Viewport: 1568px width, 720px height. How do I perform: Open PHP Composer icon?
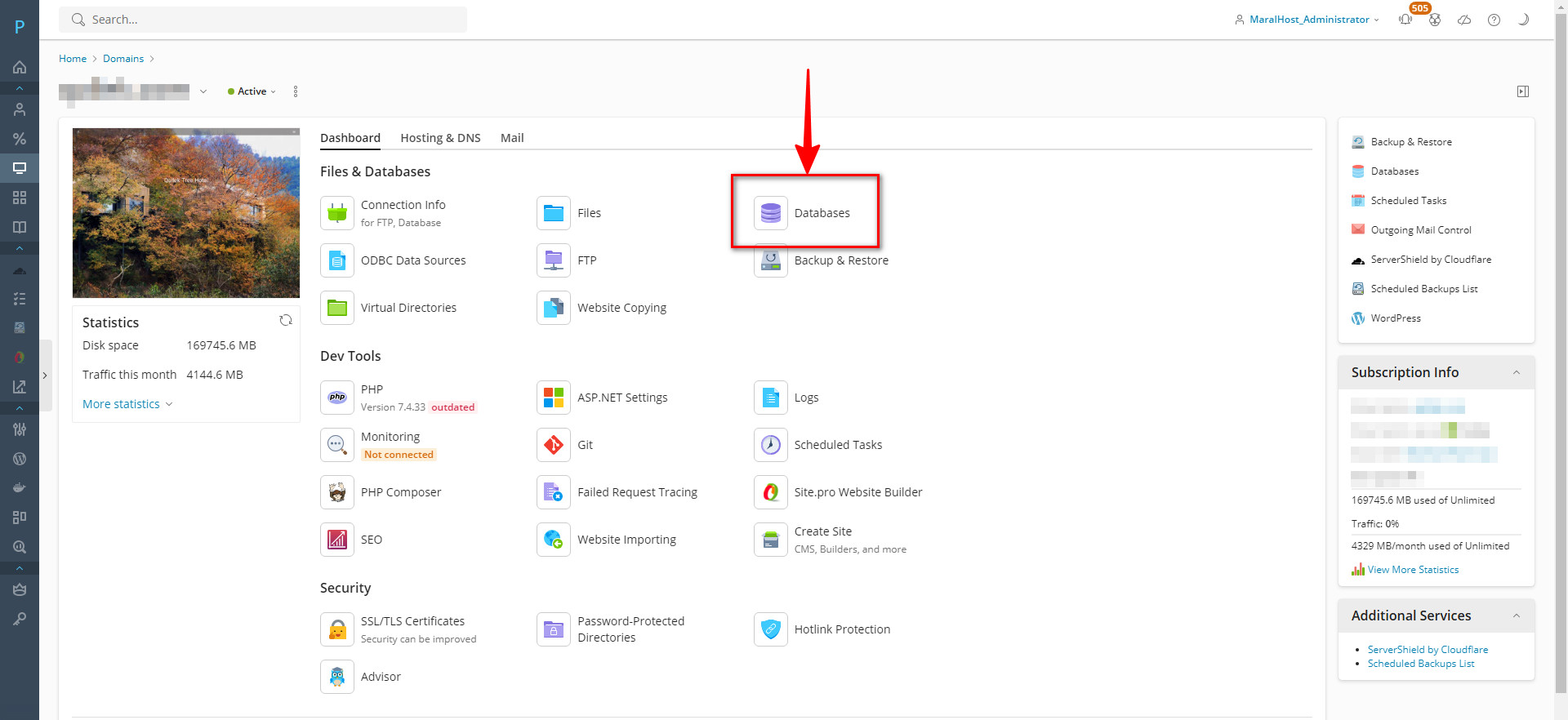pyautogui.click(x=337, y=492)
